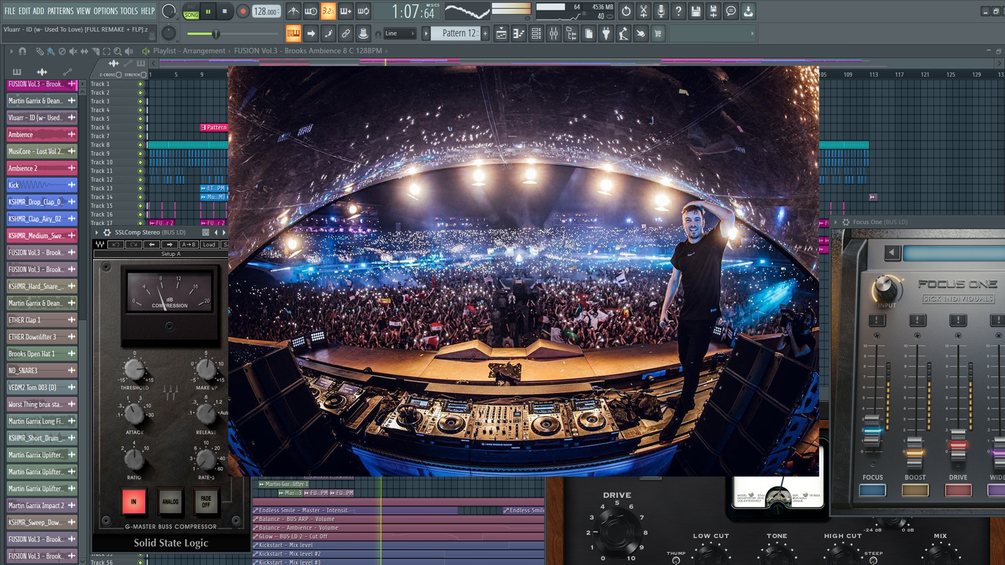The image size is (1005, 565).
Task: Toggle the Z-CROSS checkbox
Action: [x=119, y=75]
